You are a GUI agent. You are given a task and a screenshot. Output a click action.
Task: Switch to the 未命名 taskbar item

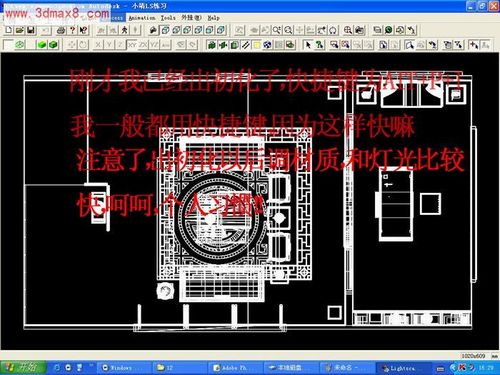(x=346, y=368)
